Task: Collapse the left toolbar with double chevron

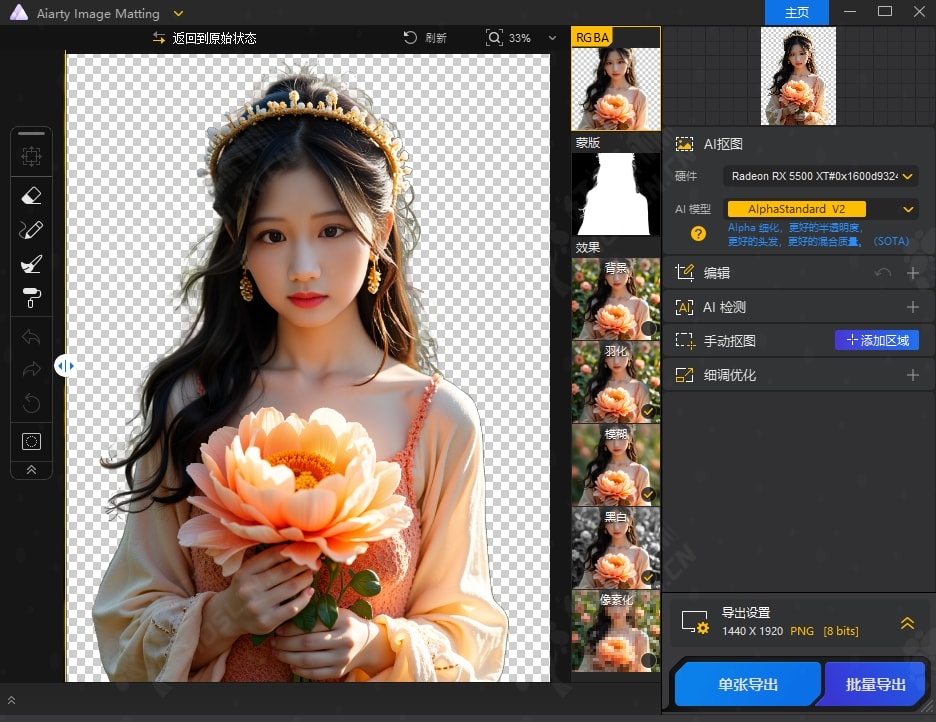Action: click(31, 470)
